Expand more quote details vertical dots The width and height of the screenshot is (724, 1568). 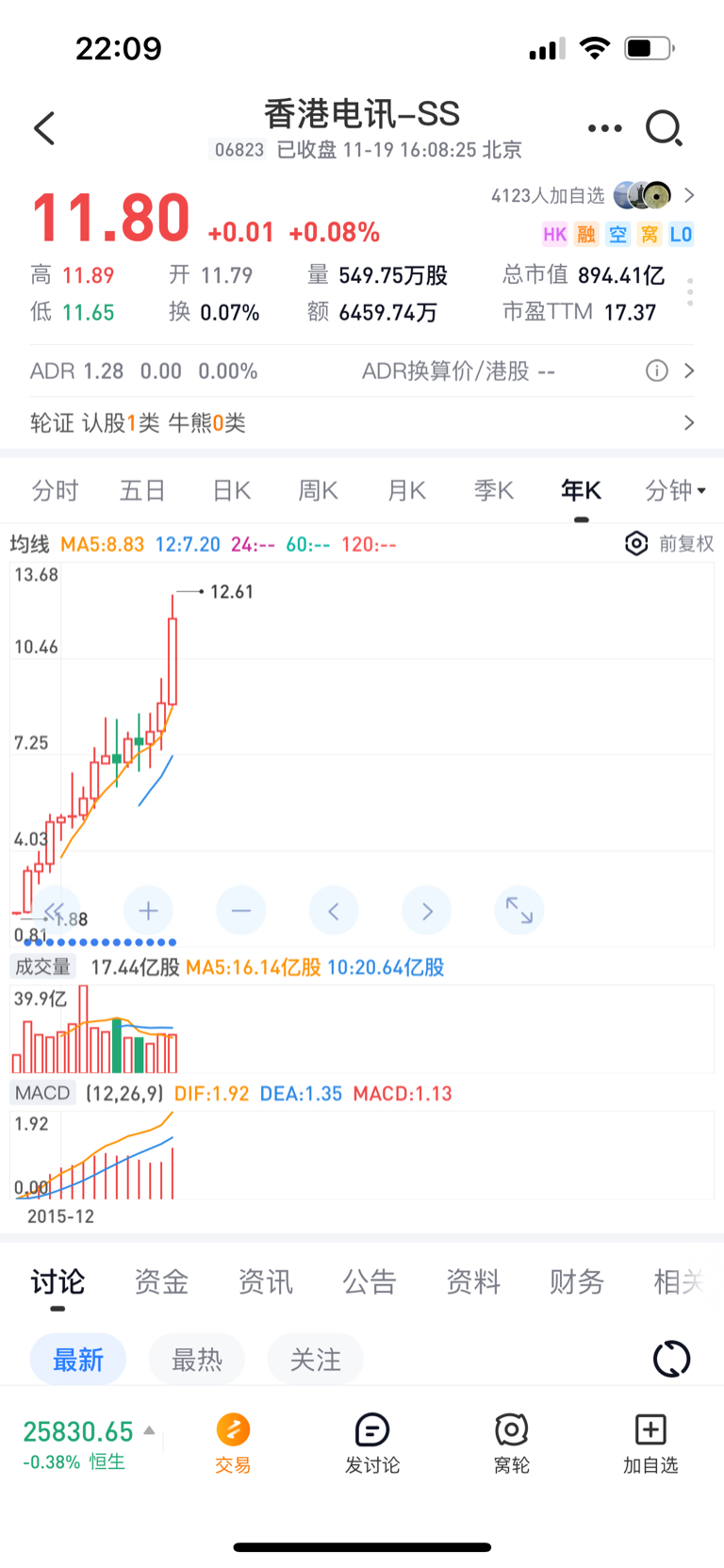click(690, 292)
